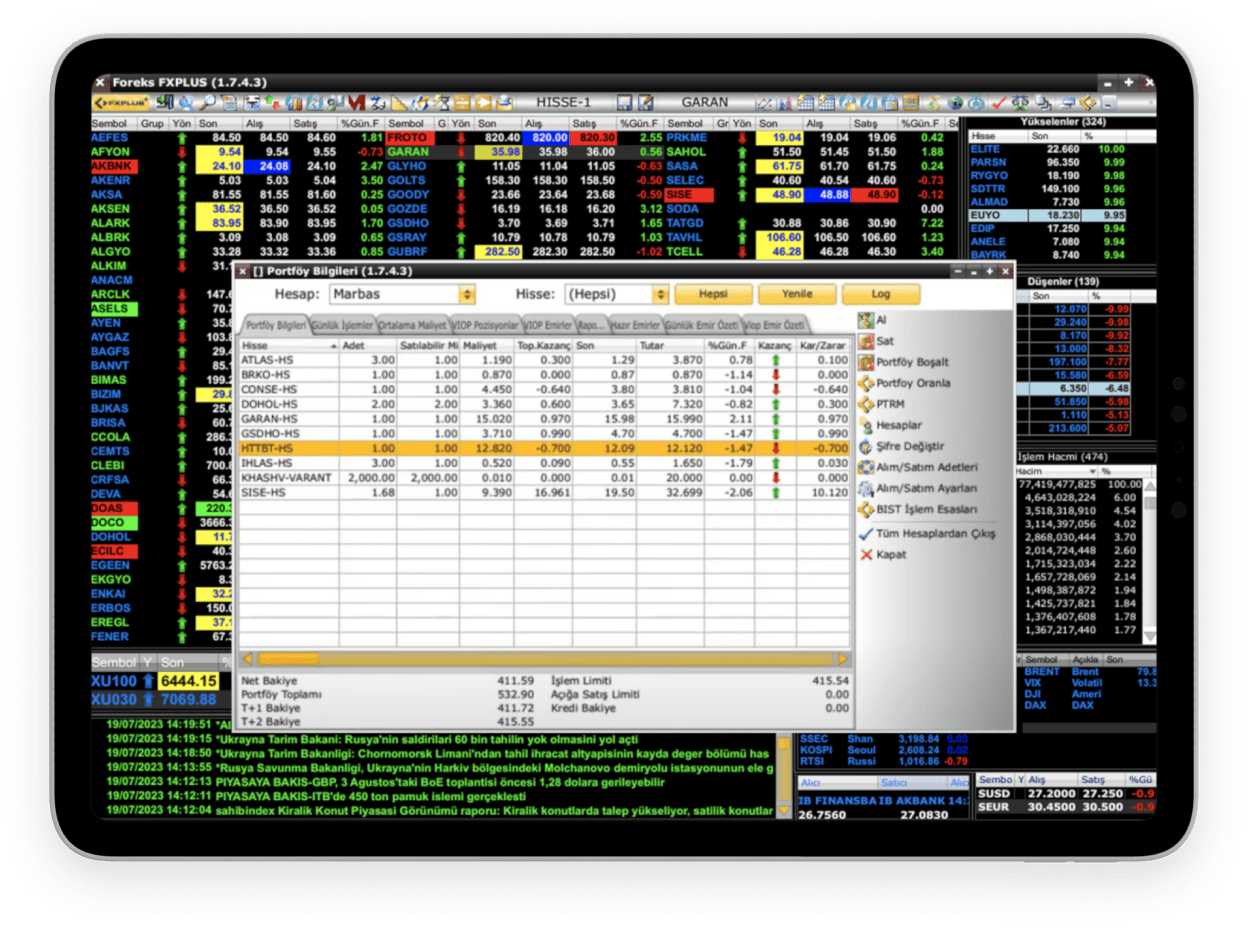Click the red checkmark toolbar icon
The width and height of the screenshot is (1248, 928).
998,103
